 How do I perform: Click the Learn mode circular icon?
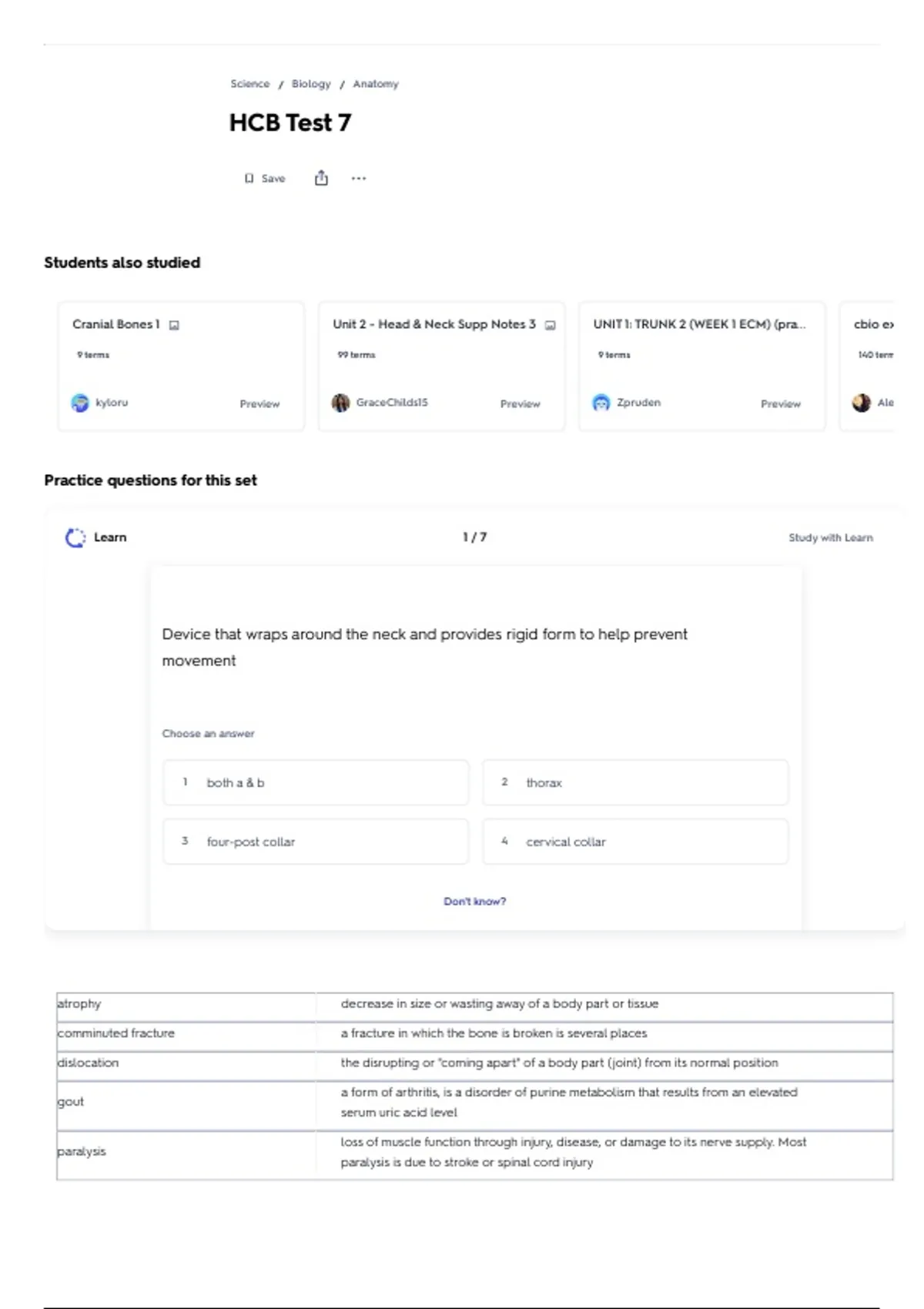coord(75,537)
